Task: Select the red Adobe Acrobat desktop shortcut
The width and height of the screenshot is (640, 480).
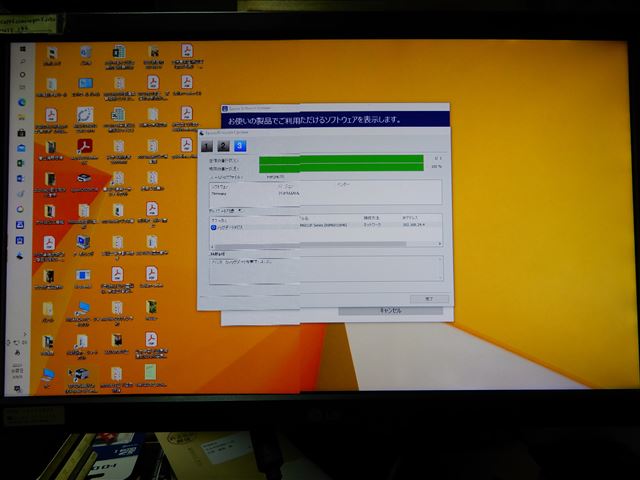Action: point(84,147)
